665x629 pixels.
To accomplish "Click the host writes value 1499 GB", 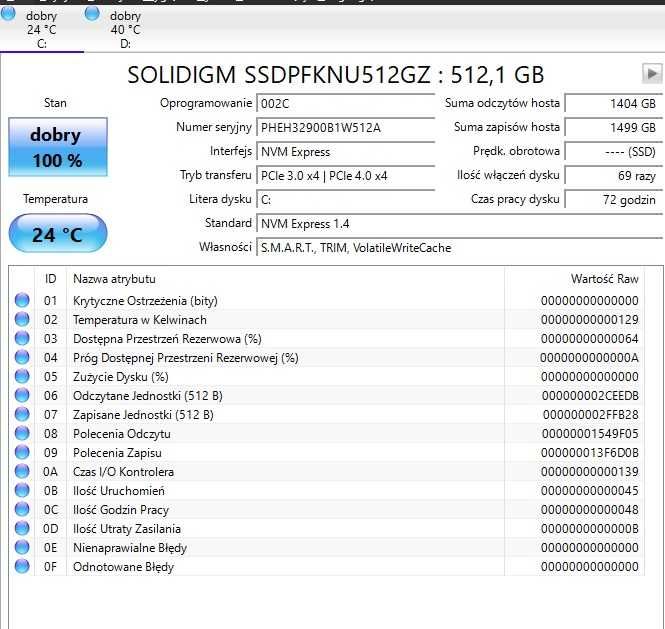I will click(x=613, y=128).
